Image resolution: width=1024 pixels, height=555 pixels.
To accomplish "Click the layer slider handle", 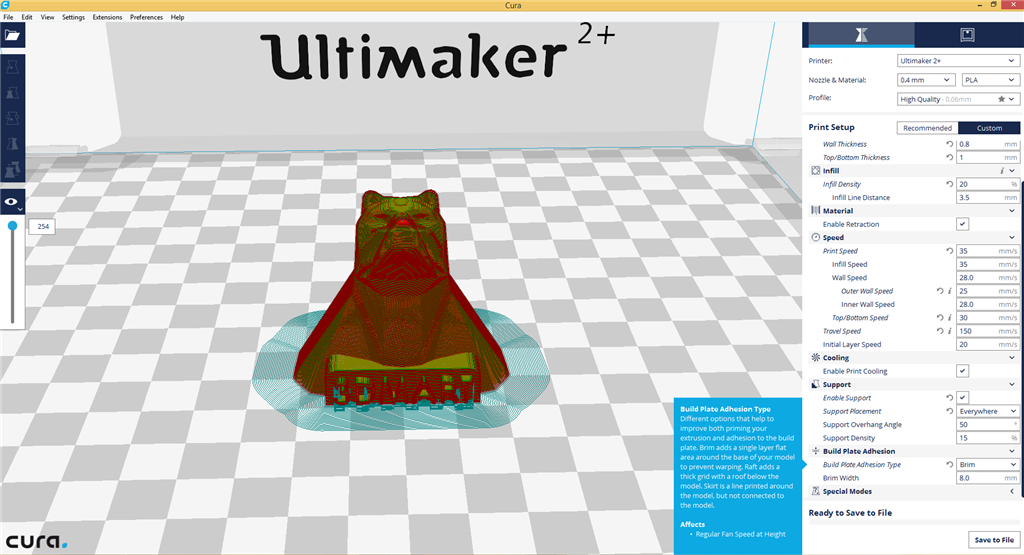I will coord(12,226).
